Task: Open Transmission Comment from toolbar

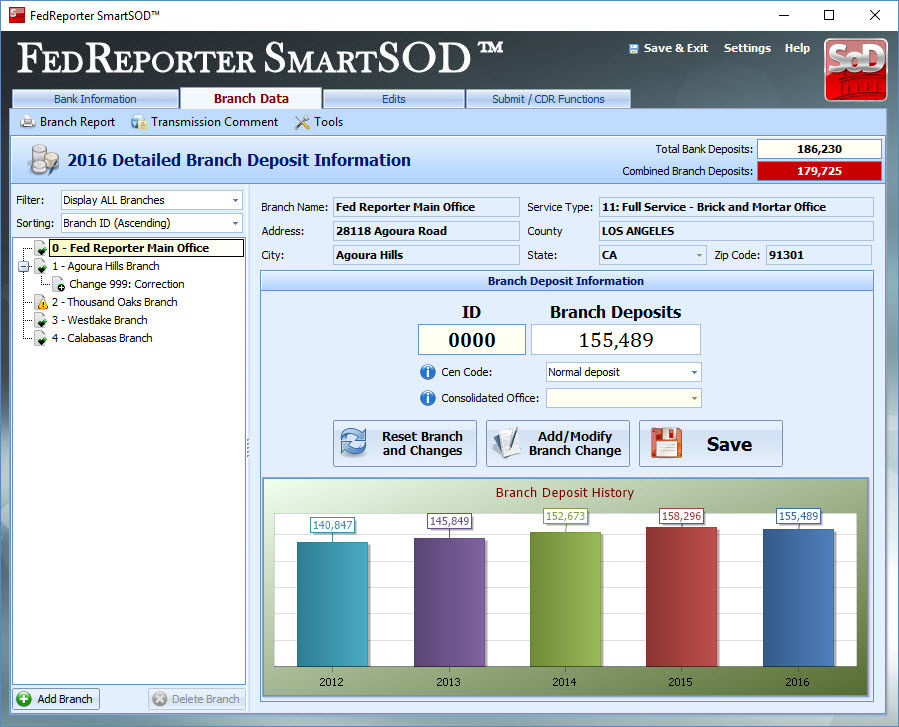Action: pyautogui.click(x=205, y=122)
